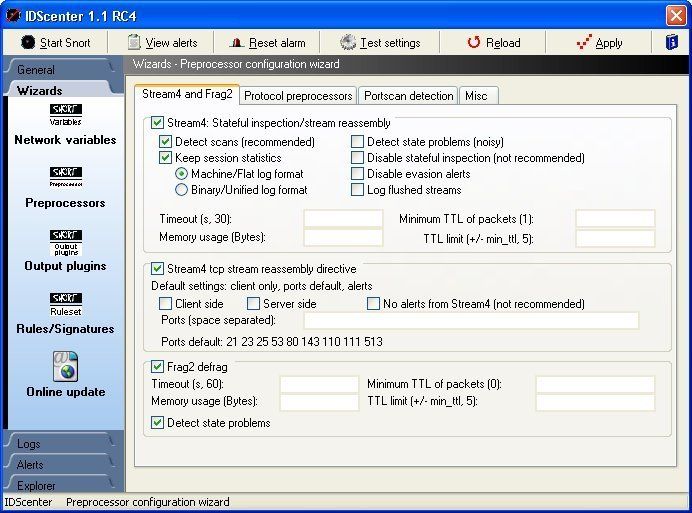The image size is (692, 513).
Task: Click the Stream4 Timeout (s, 30) field
Action: 343,219
